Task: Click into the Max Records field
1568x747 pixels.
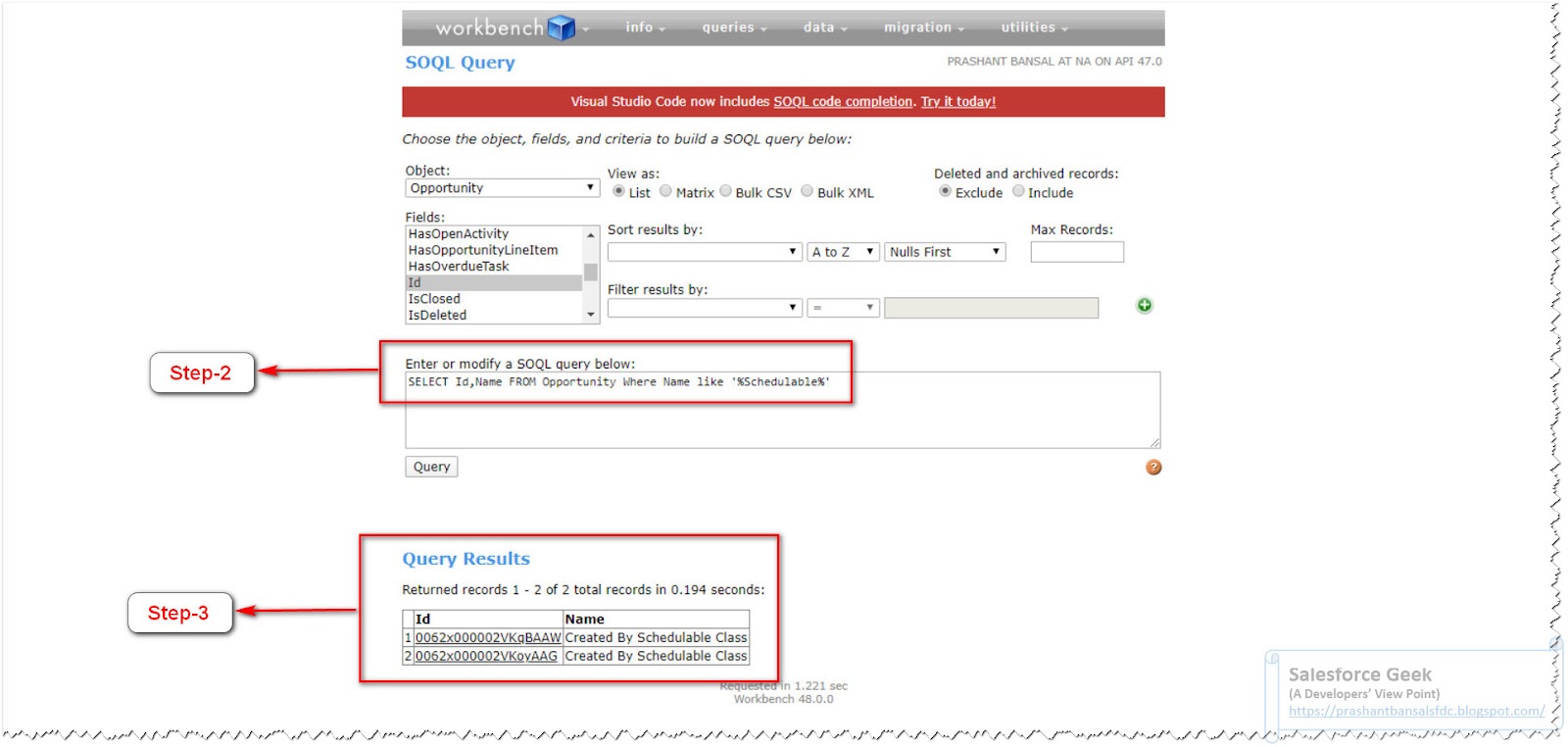Action: 1077,252
